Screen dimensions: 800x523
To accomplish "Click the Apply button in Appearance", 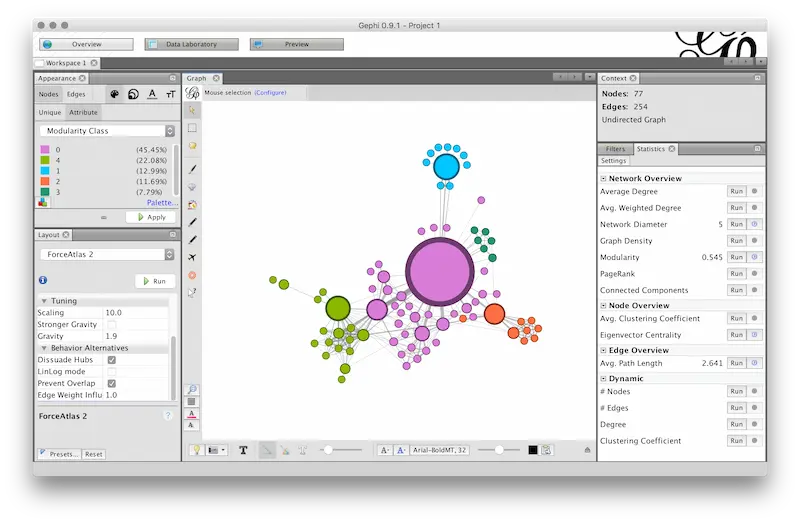I will click(x=151, y=217).
